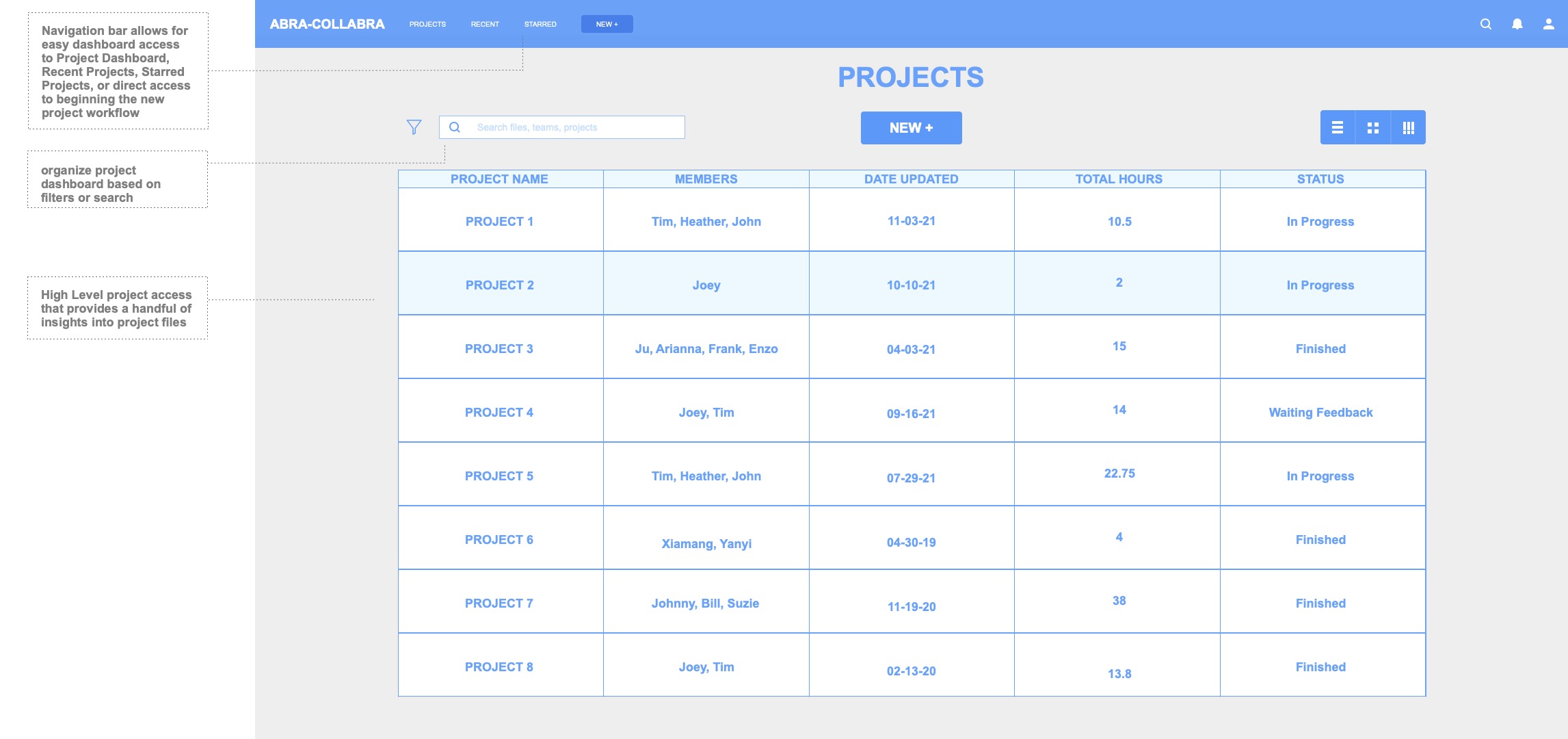Image resolution: width=1568 pixels, height=739 pixels.
Task: Click date '04-03-21'
Action: 912,350
